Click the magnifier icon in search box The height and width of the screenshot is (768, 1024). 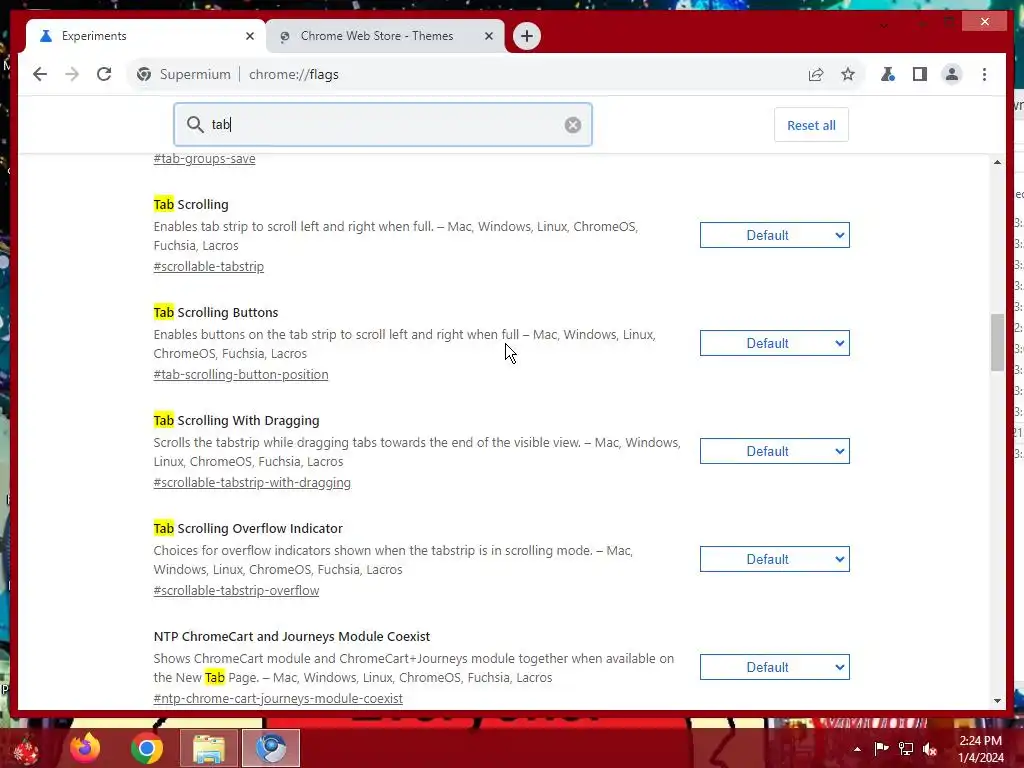coord(195,124)
